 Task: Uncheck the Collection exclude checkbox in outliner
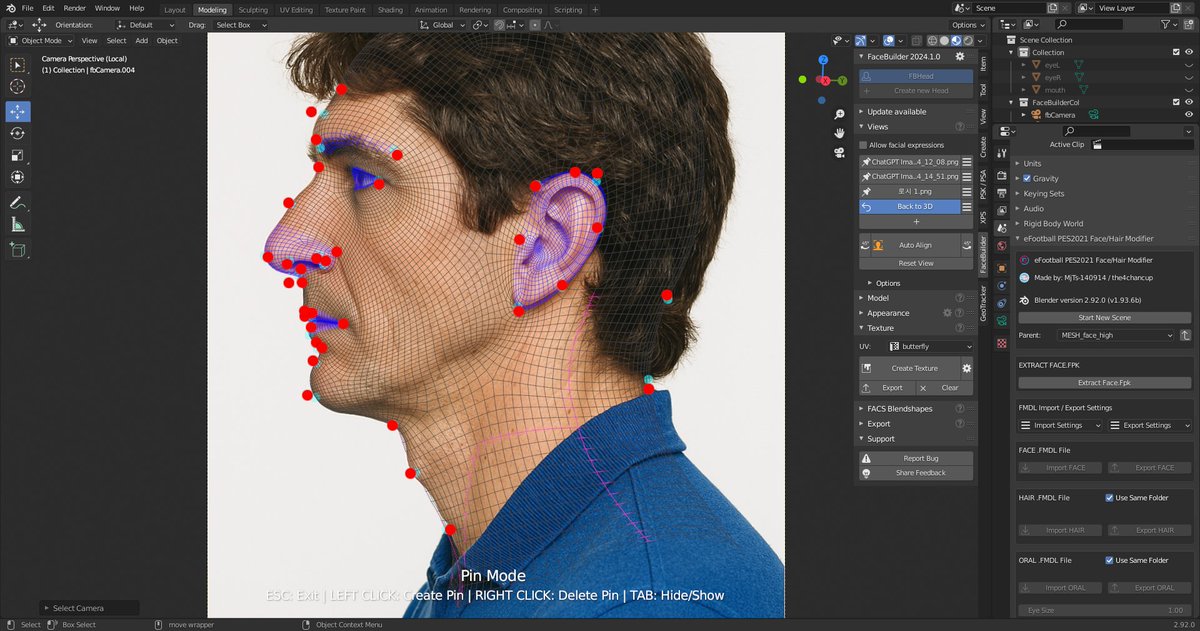point(1176,52)
